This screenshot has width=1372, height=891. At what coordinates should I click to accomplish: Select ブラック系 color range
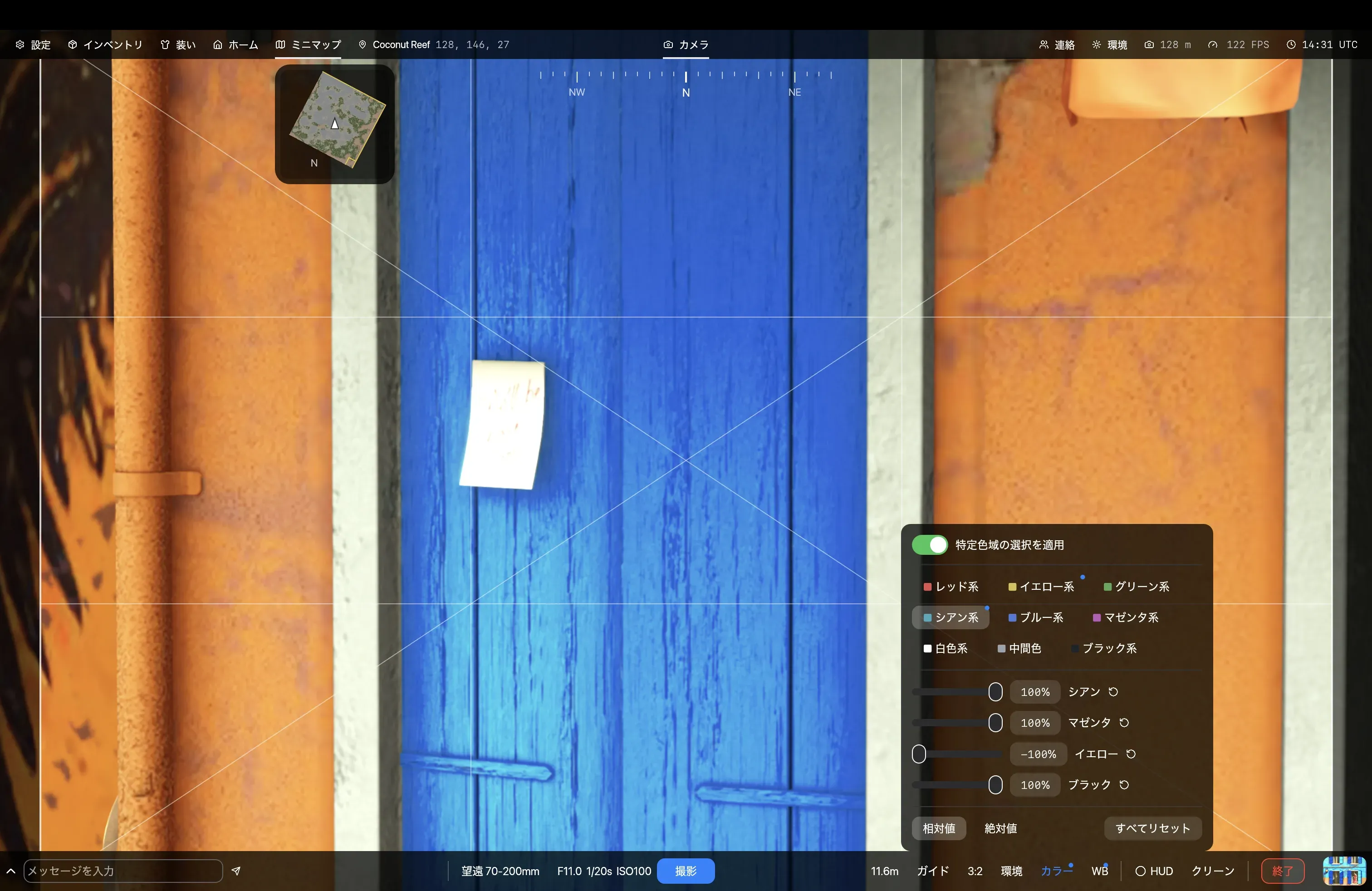click(1103, 649)
